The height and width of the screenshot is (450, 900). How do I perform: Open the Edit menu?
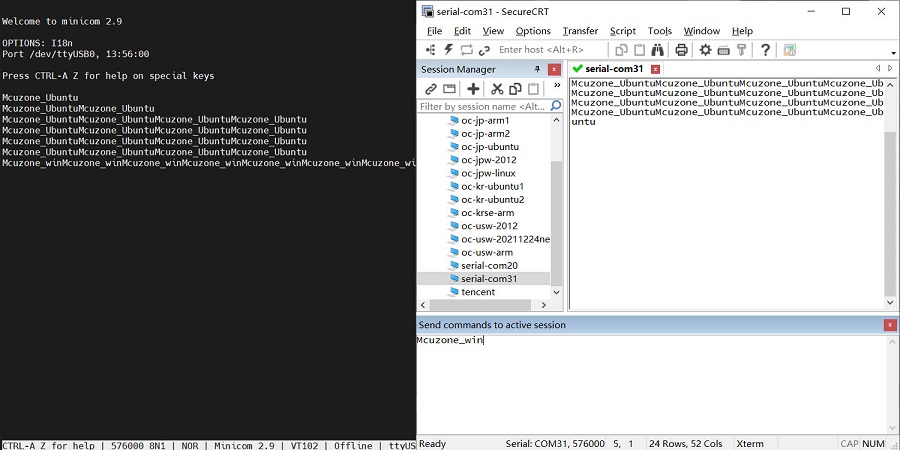click(x=462, y=31)
